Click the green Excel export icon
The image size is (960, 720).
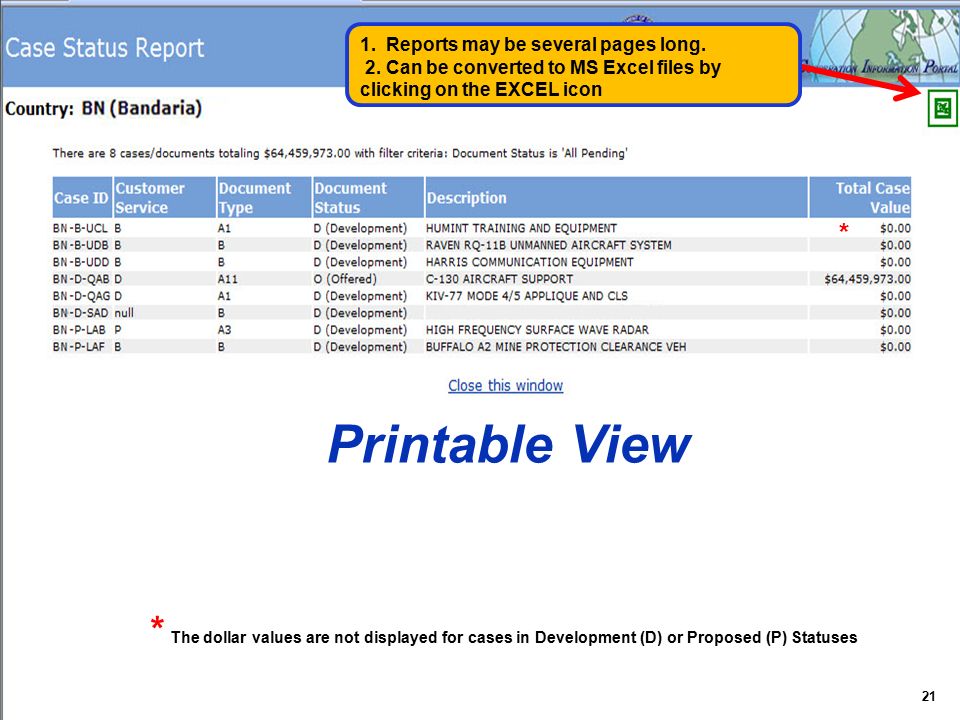[942, 108]
